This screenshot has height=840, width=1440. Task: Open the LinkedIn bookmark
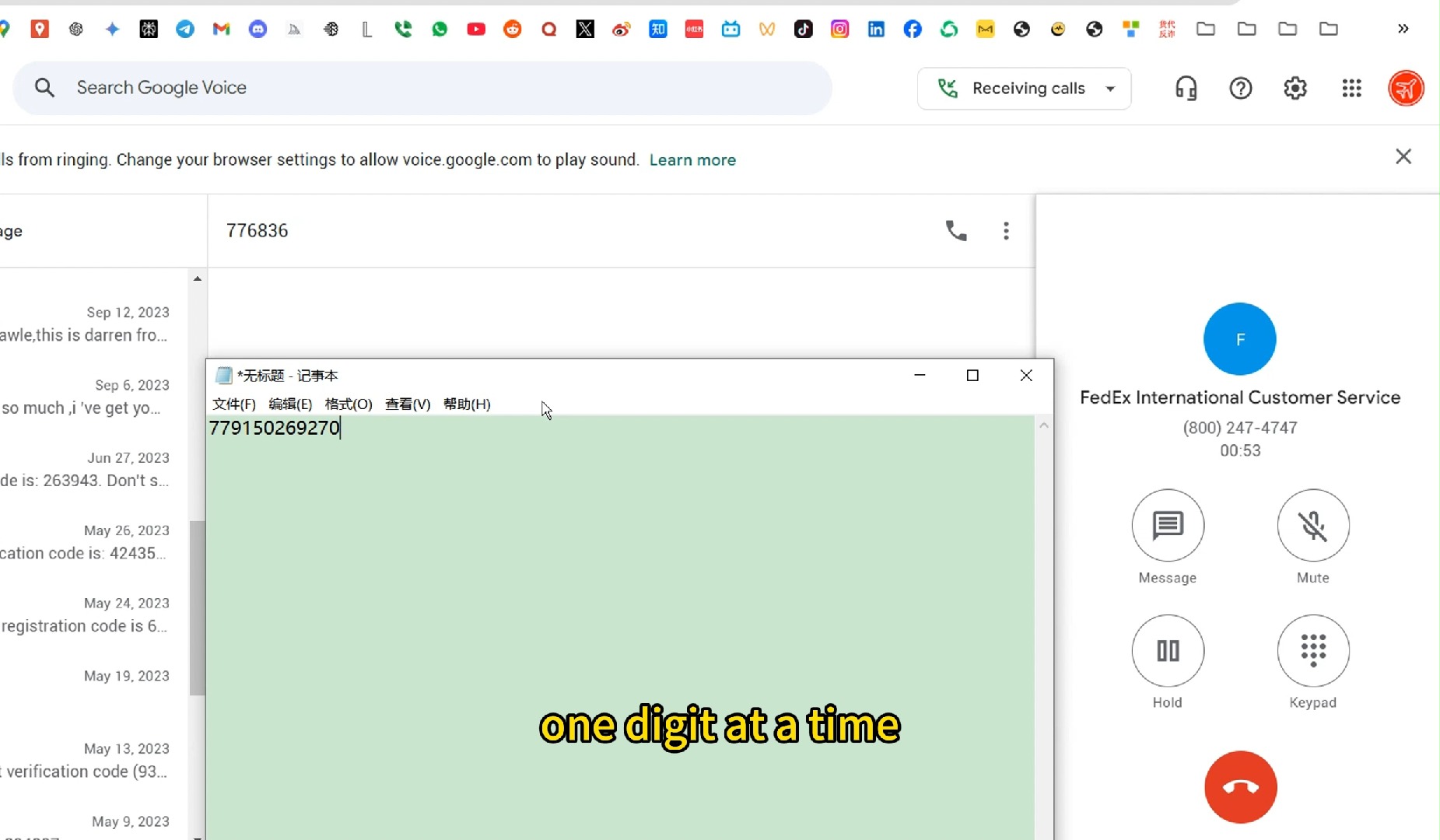(x=876, y=30)
